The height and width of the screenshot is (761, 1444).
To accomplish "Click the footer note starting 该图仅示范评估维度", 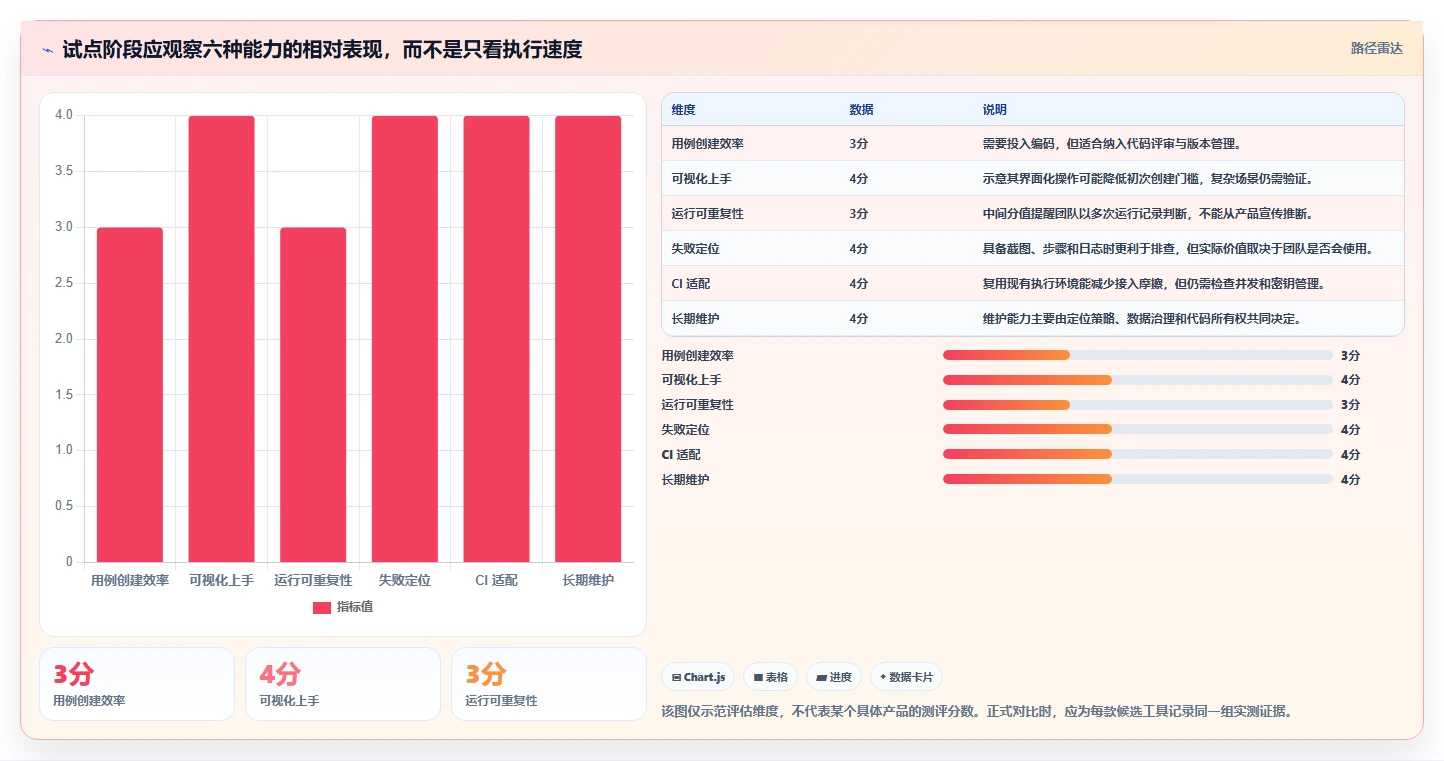I will tap(977, 712).
